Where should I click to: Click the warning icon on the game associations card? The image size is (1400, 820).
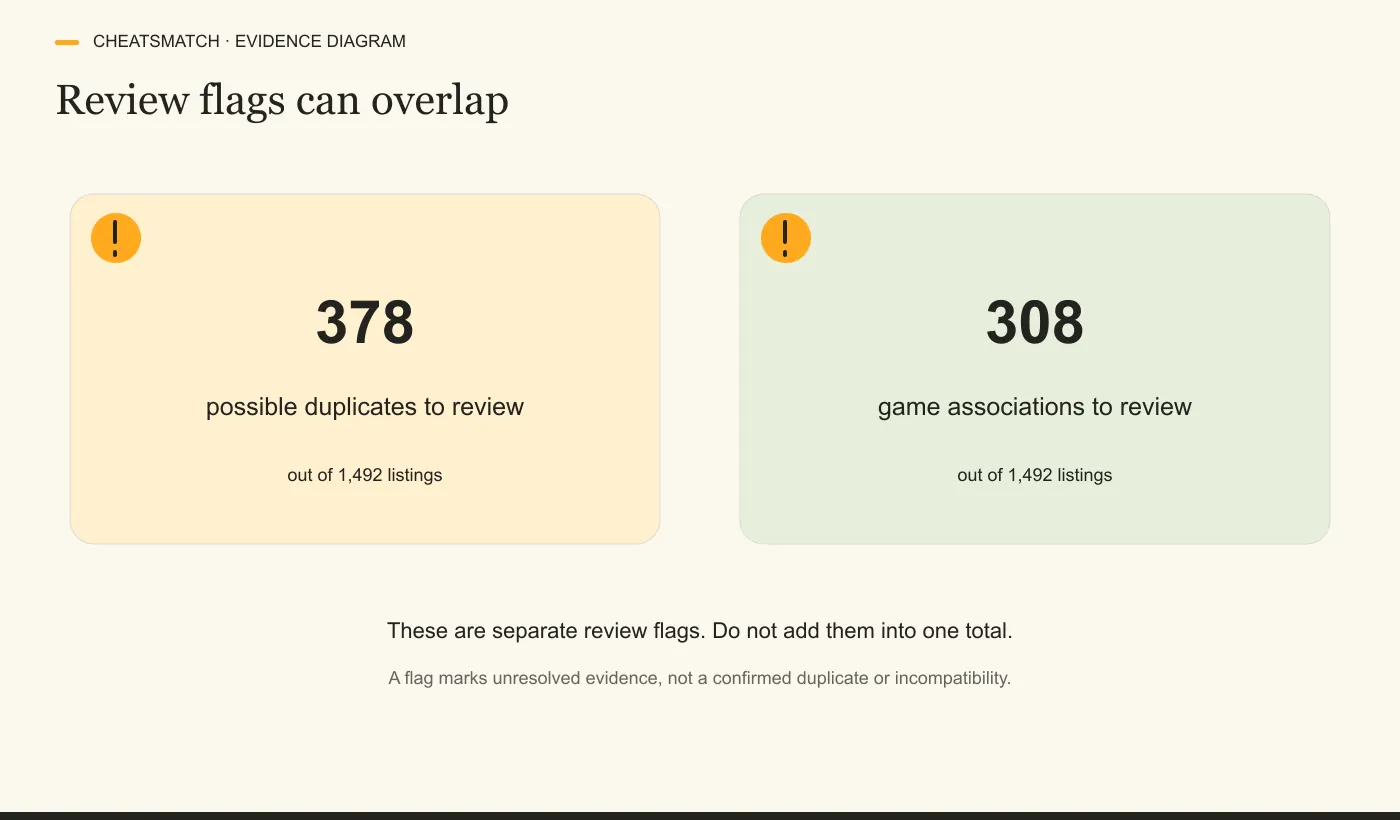click(786, 238)
